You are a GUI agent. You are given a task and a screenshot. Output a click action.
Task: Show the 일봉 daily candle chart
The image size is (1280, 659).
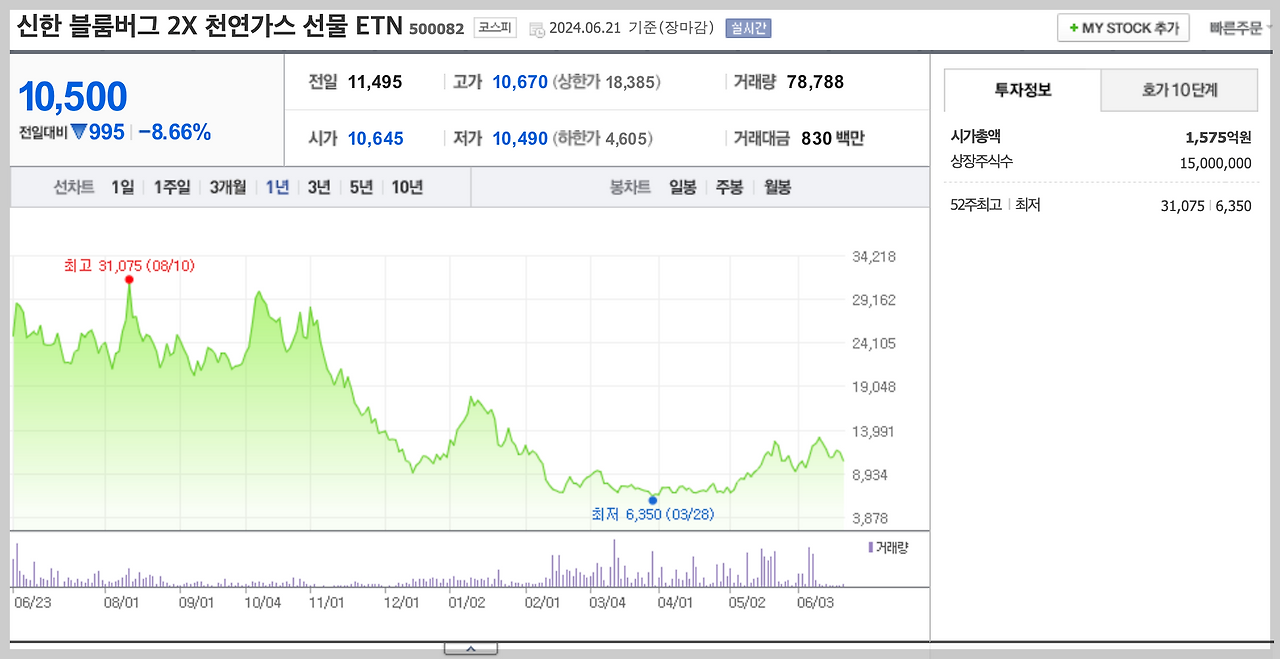[683, 187]
